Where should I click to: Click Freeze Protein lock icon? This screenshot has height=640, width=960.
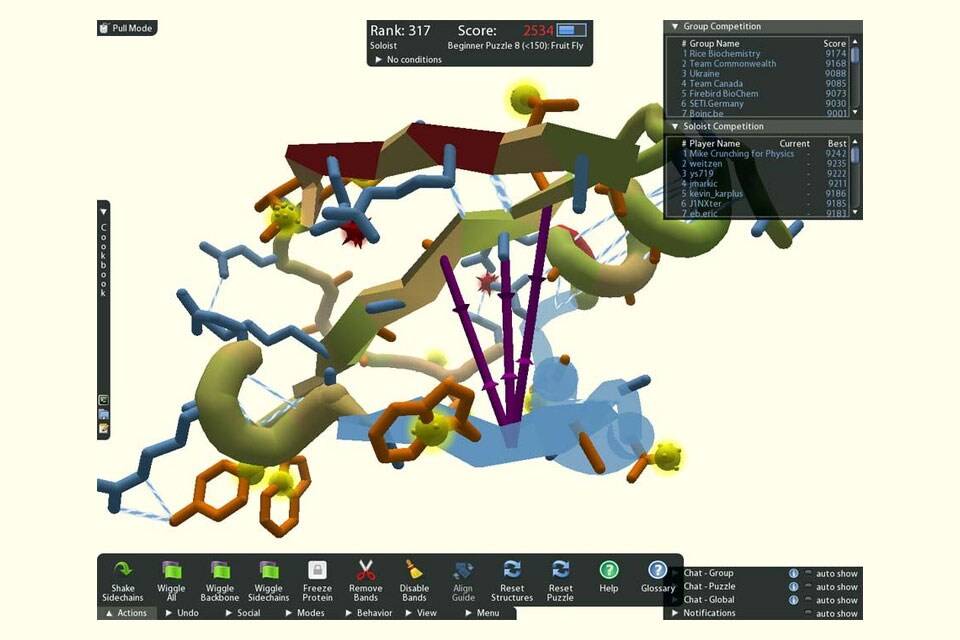pyautogui.click(x=317, y=570)
